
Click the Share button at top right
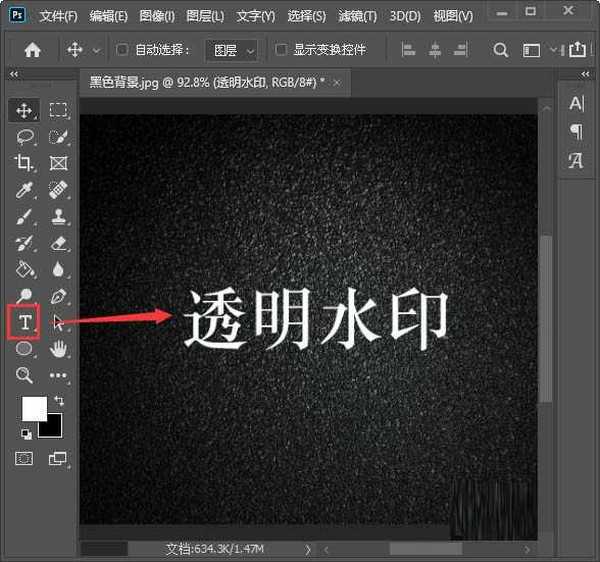(577, 49)
